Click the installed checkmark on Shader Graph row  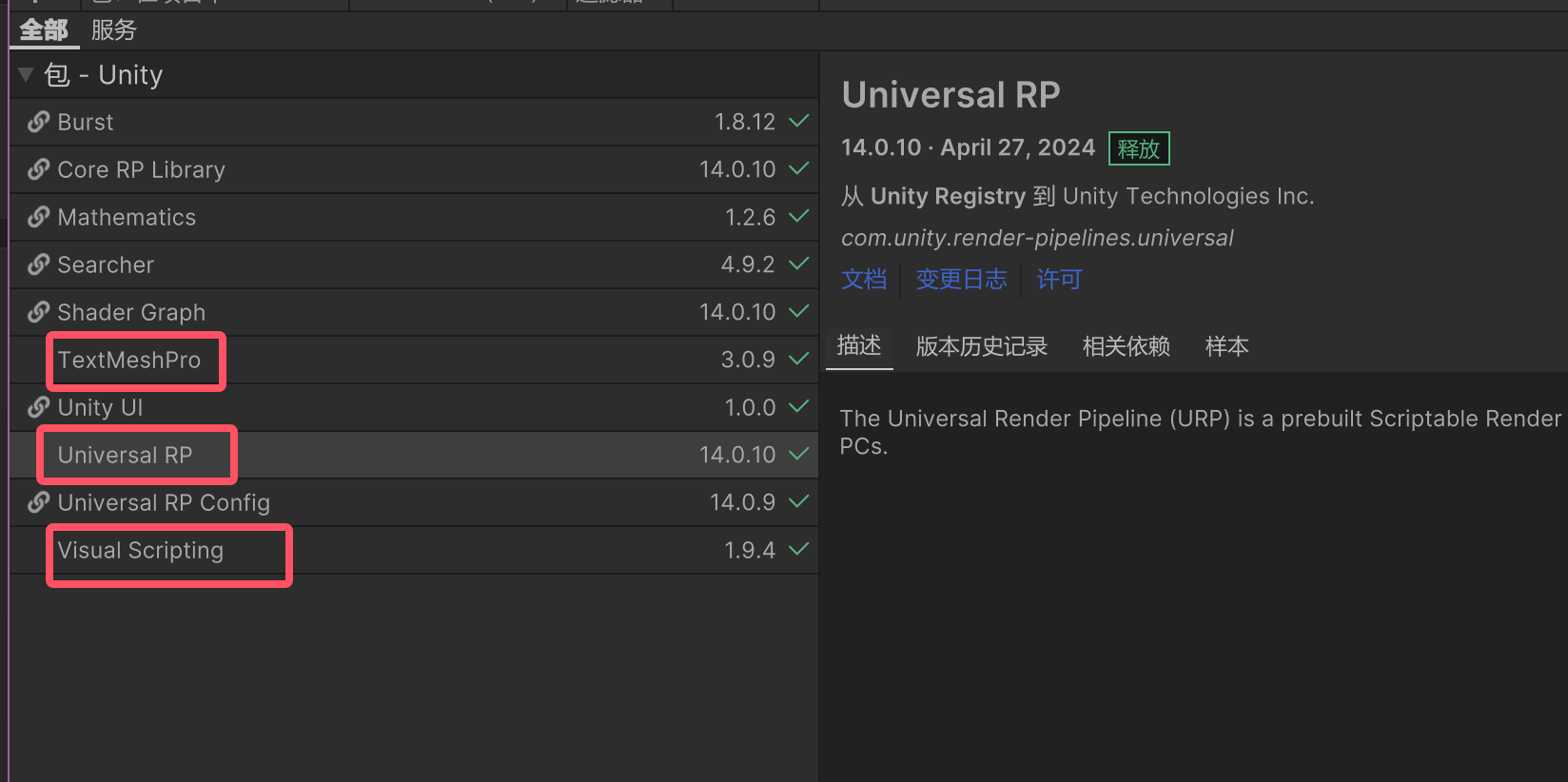[799, 311]
